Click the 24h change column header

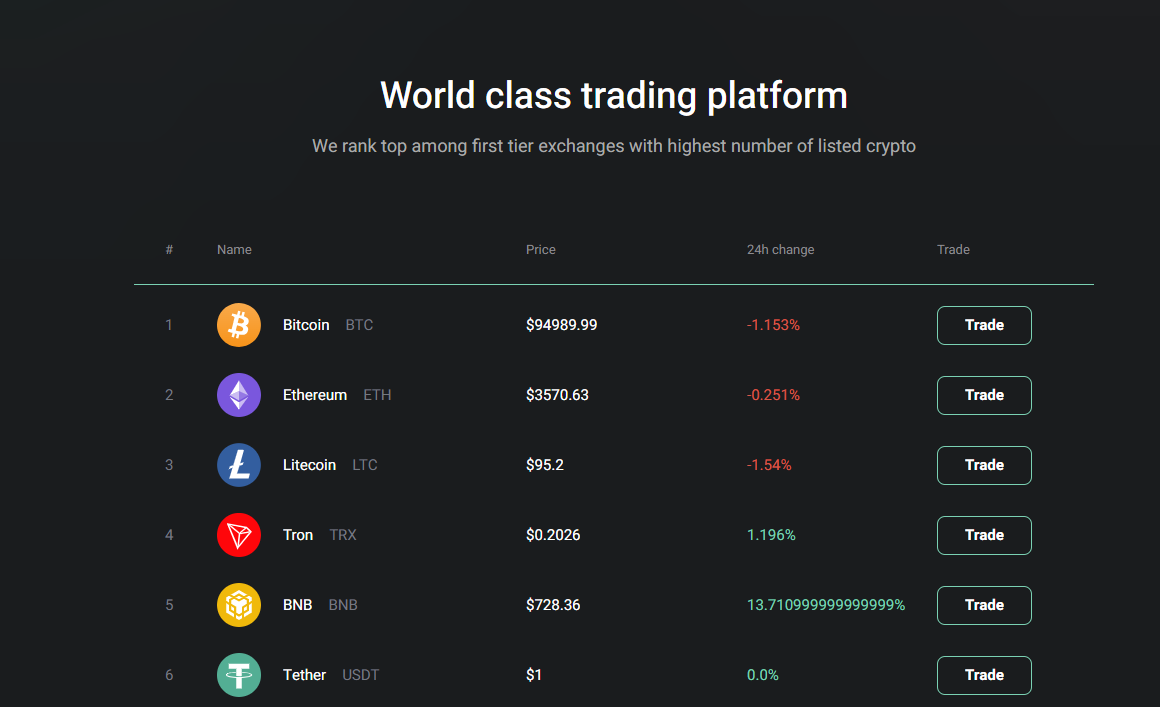780,250
